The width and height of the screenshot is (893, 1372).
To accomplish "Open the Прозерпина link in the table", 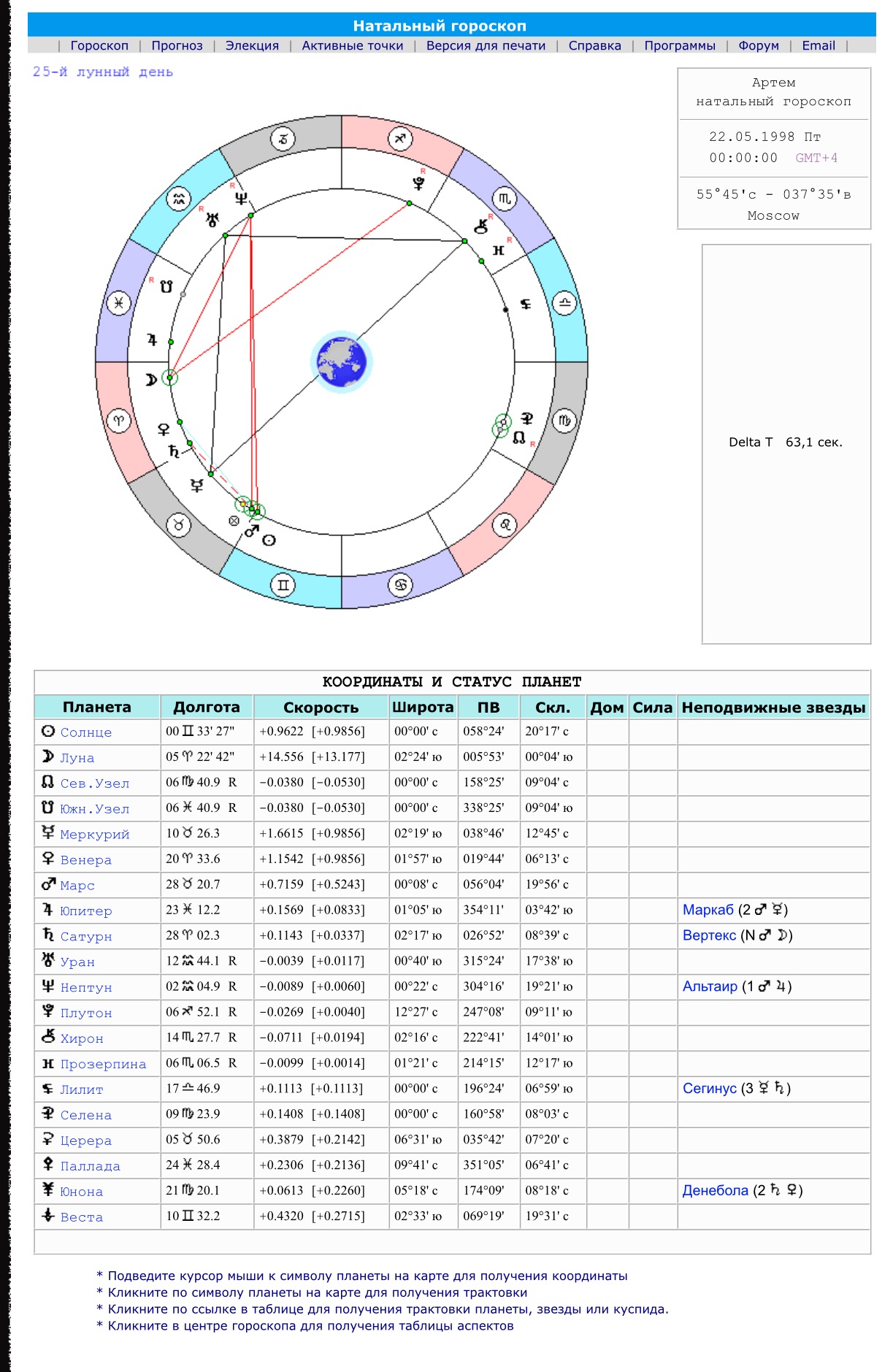I will [103, 1064].
